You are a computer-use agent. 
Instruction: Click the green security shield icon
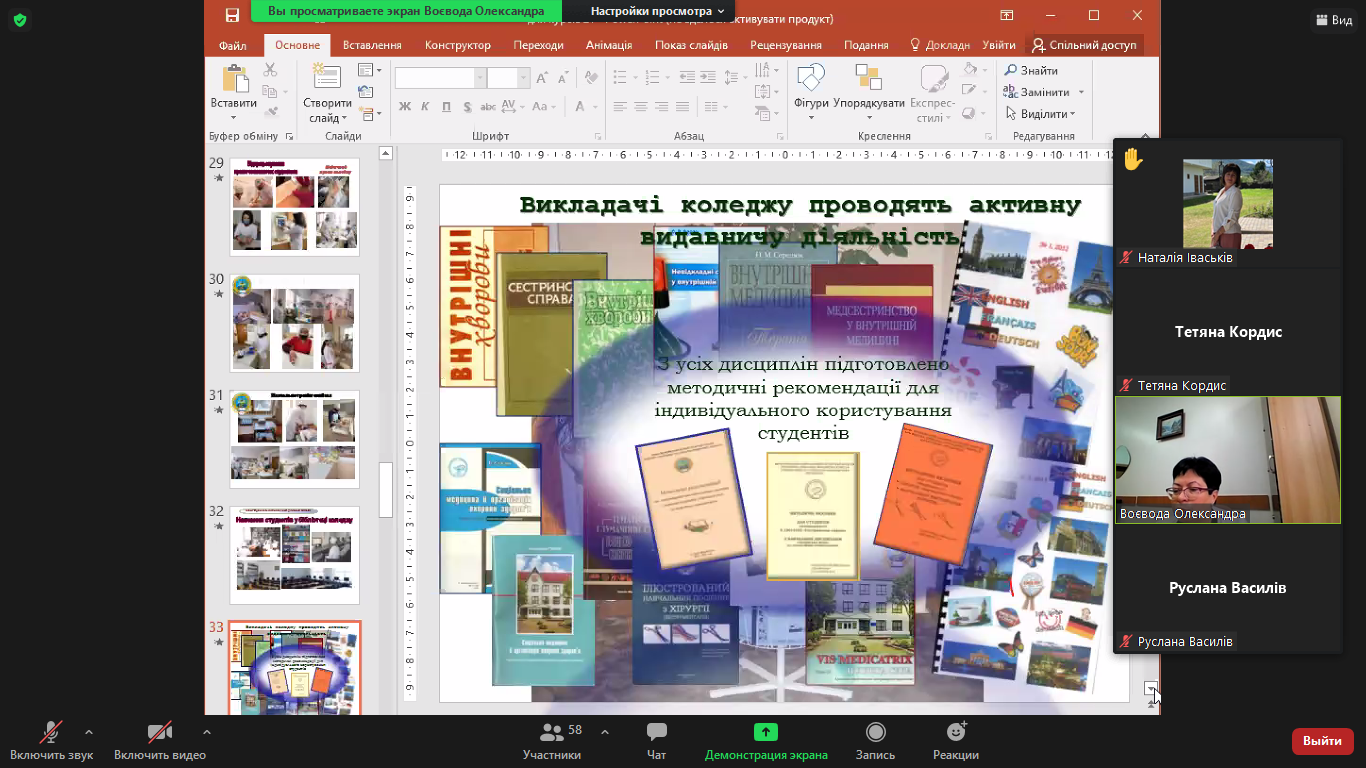pyautogui.click(x=20, y=20)
